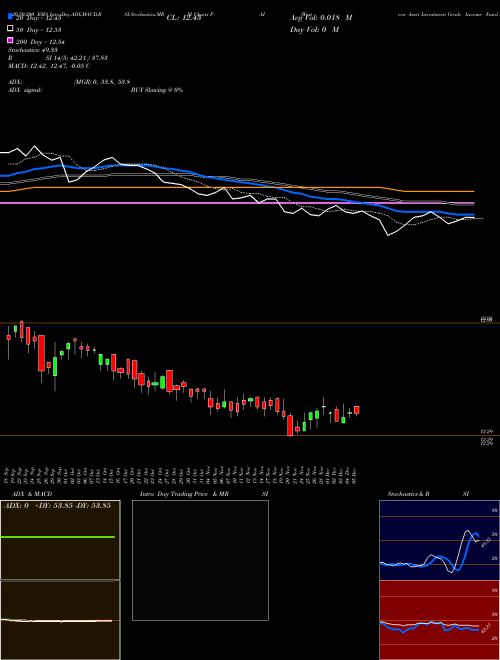The image size is (500, 660).
Task: Click the tall red candle at the chart low
Action: 290,425
